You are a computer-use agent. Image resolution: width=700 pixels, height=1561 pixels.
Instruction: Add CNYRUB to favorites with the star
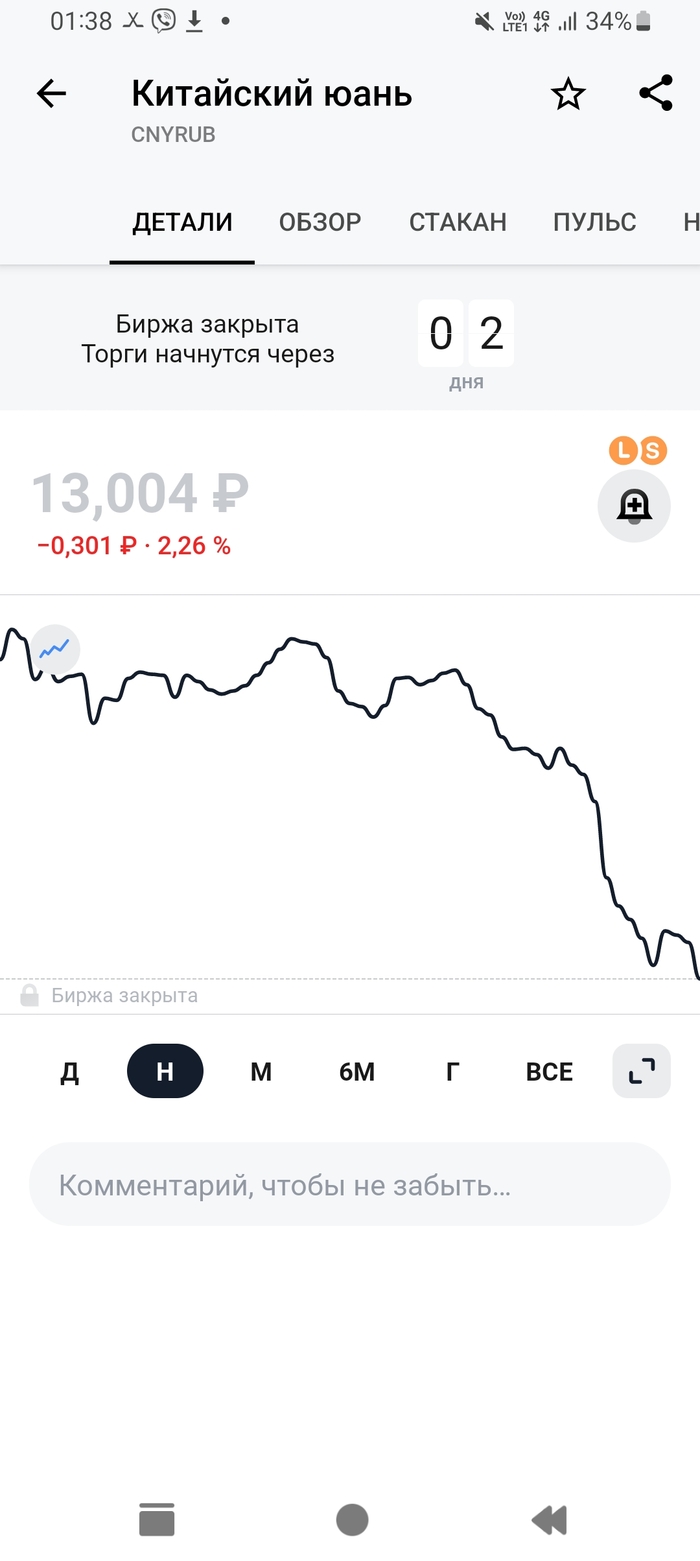[x=567, y=93]
